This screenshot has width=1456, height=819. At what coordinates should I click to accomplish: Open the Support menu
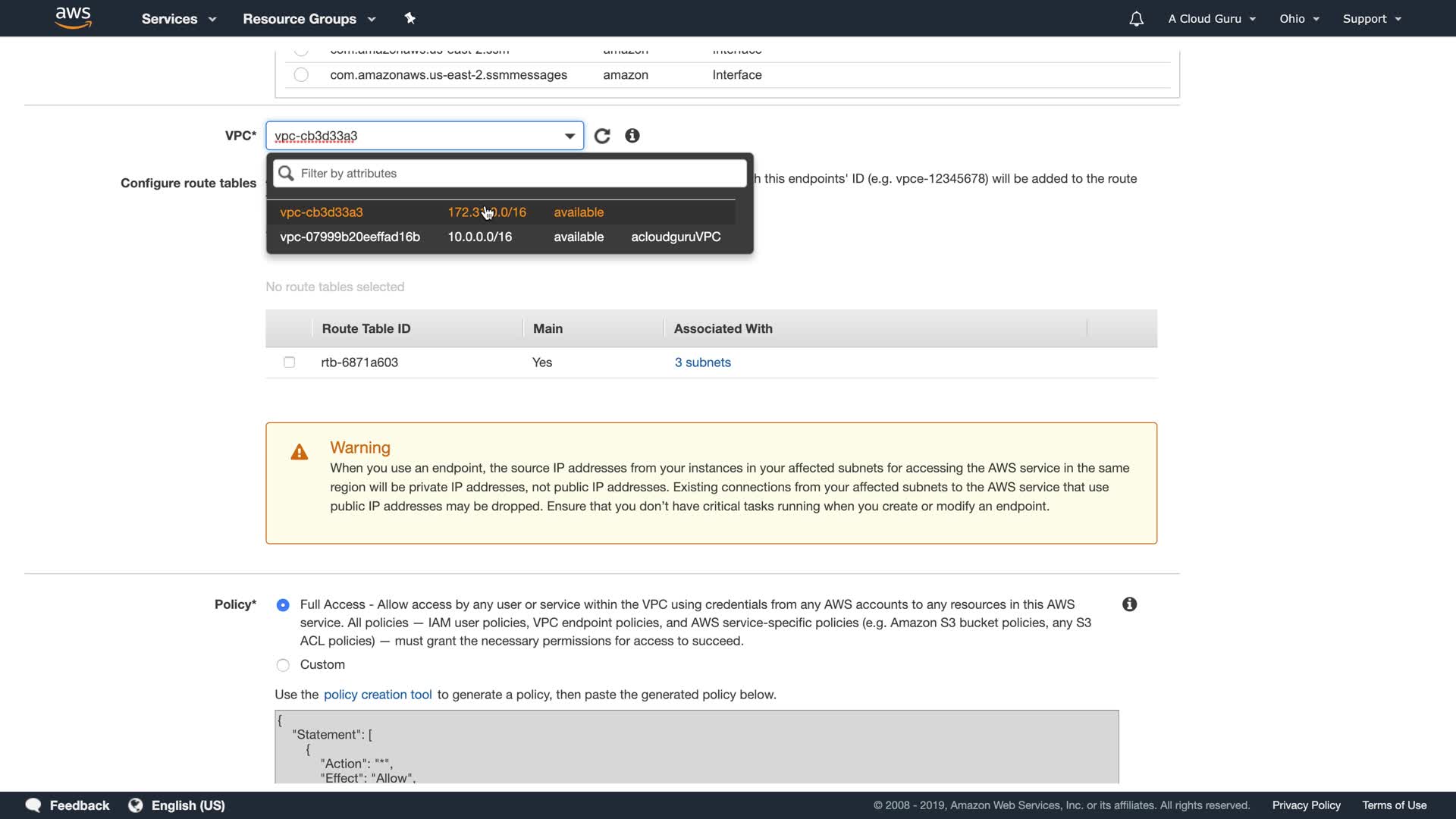click(x=1371, y=19)
